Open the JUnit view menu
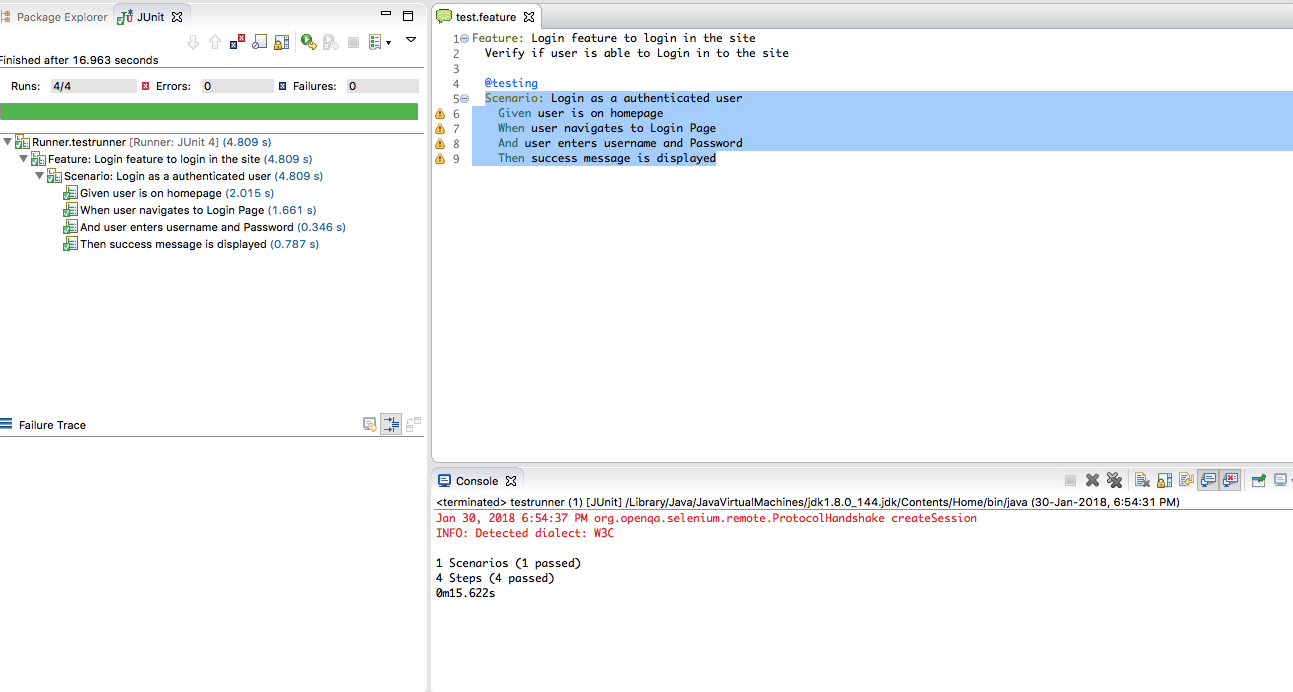This screenshot has width=1293, height=692. (410, 40)
